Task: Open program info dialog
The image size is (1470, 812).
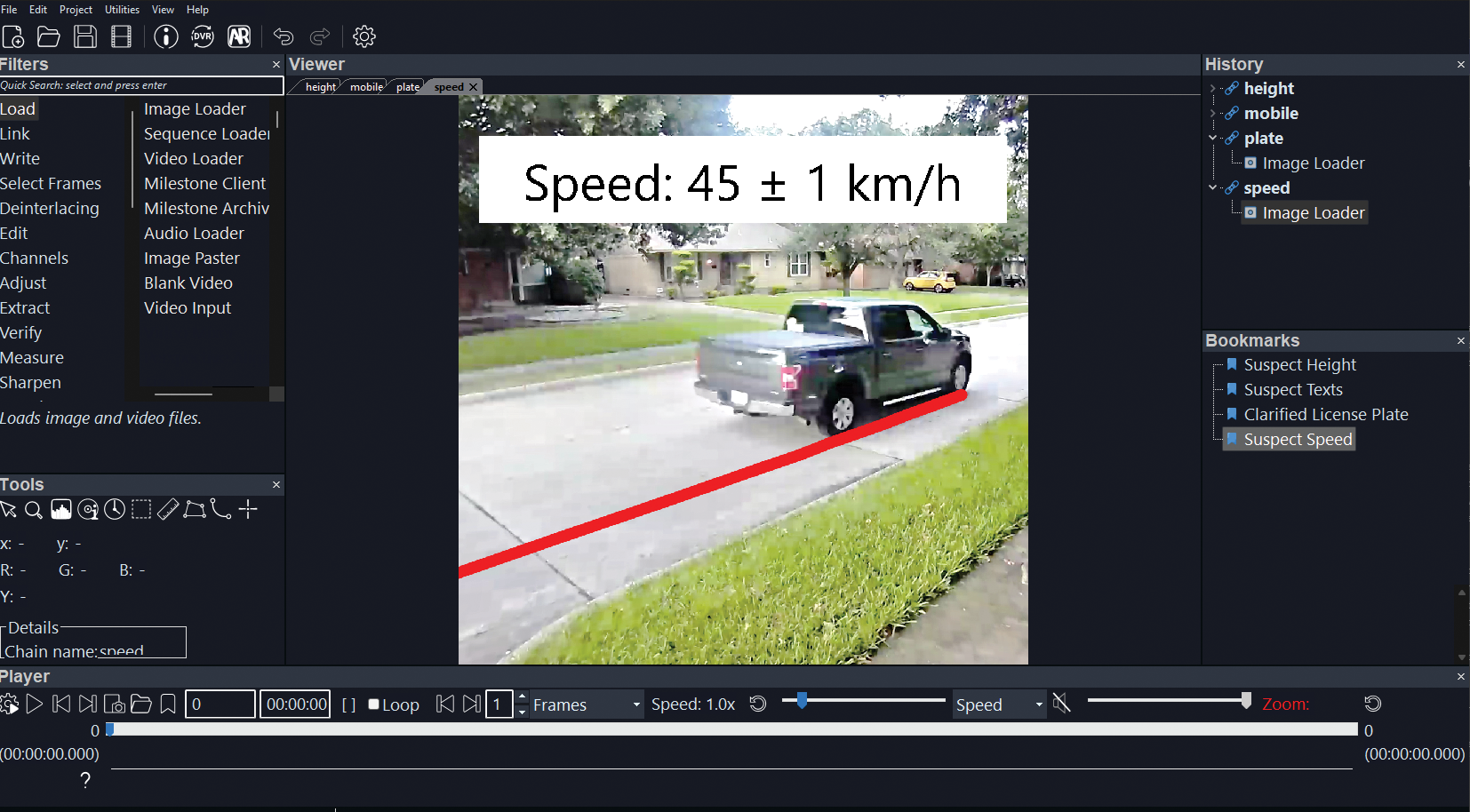Action: pyautogui.click(x=166, y=36)
